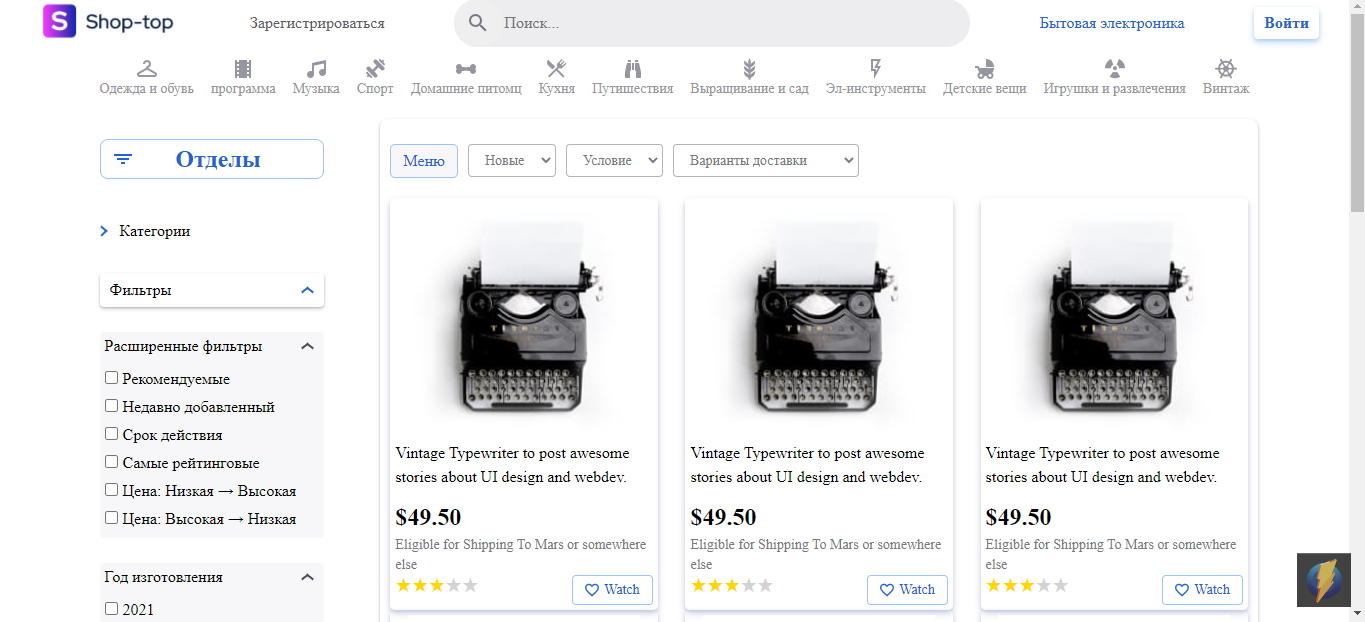Click the heart icon on second product's Watch
The height and width of the screenshot is (622, 1365).
tap(886, 590)
